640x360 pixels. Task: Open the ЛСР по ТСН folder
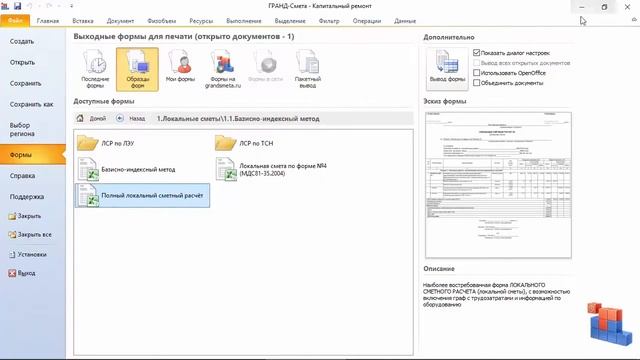tap(244, 143)
